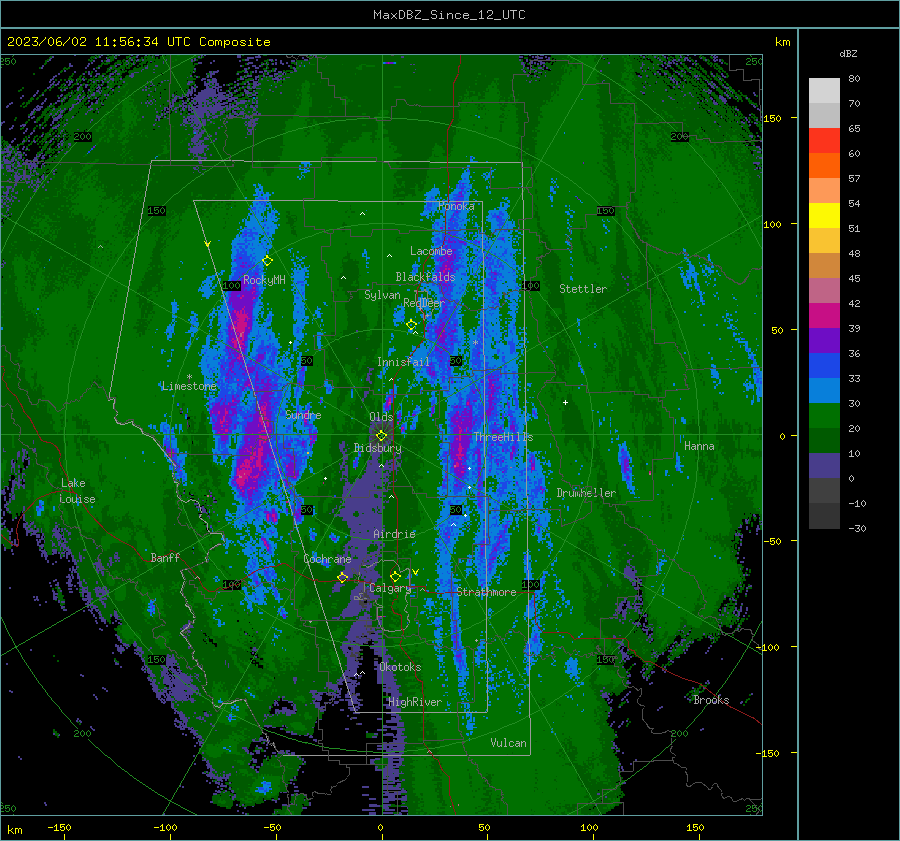
Task: Click the Calgary city label
Action: [x=390, y=588]
